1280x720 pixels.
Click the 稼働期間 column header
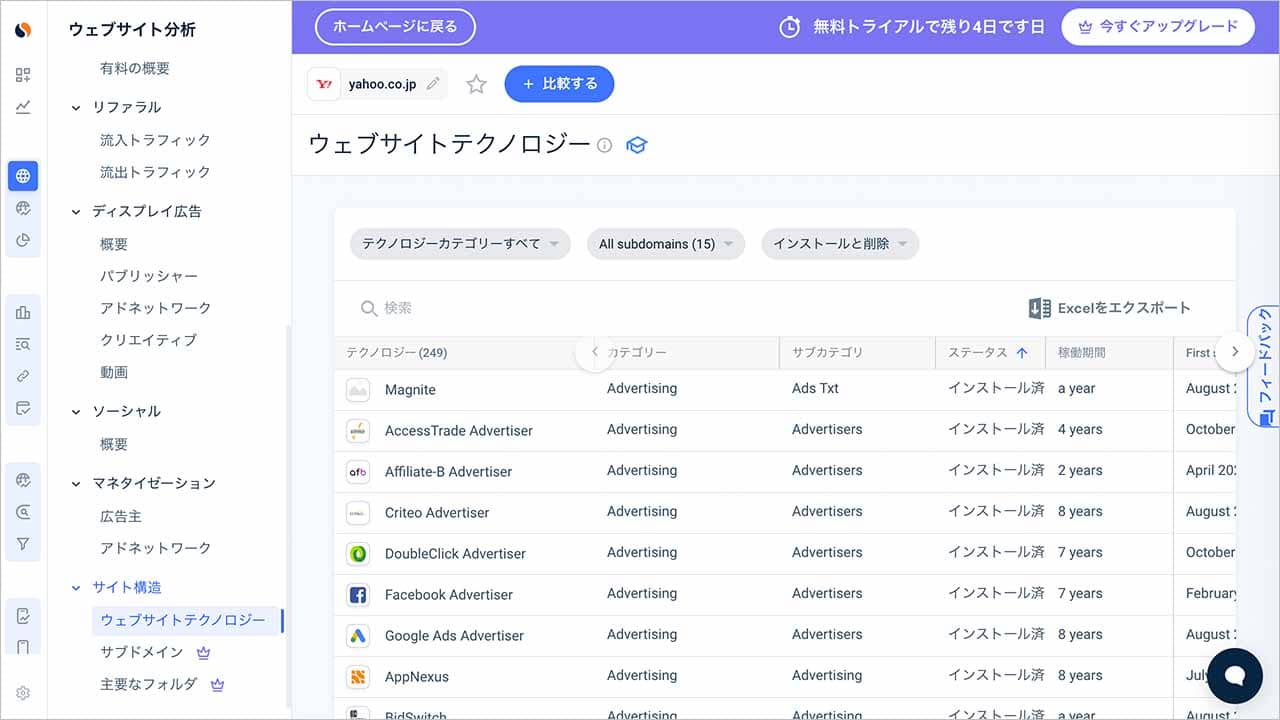click(x=1082, y=353)
